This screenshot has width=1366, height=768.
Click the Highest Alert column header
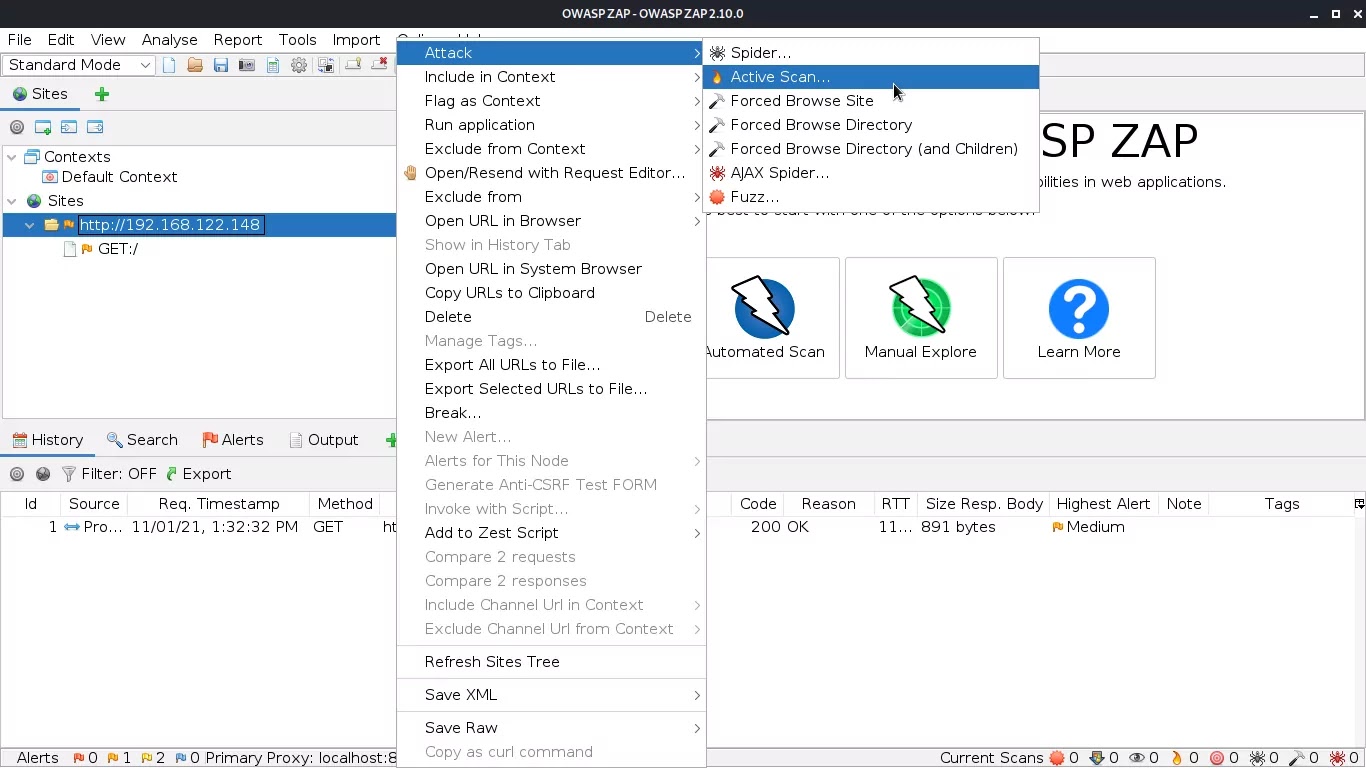click(x=1103, y=504)
